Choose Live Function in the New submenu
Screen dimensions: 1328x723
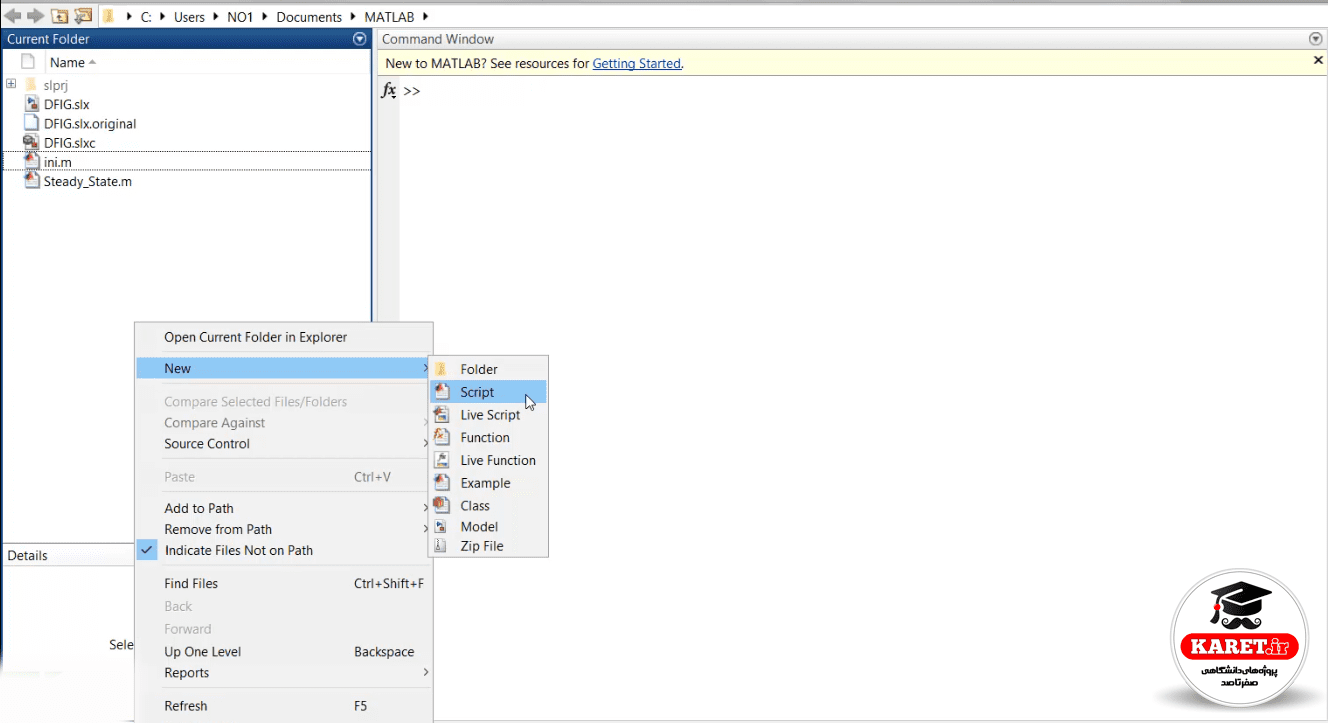coord(488,460)
